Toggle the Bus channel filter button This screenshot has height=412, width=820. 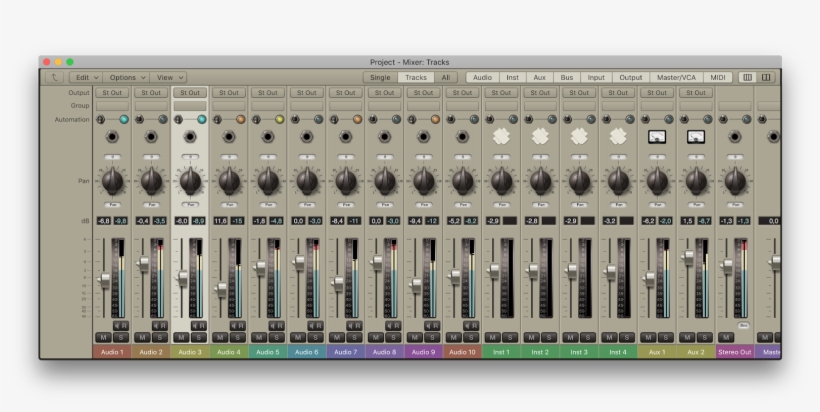coord(567,77)
